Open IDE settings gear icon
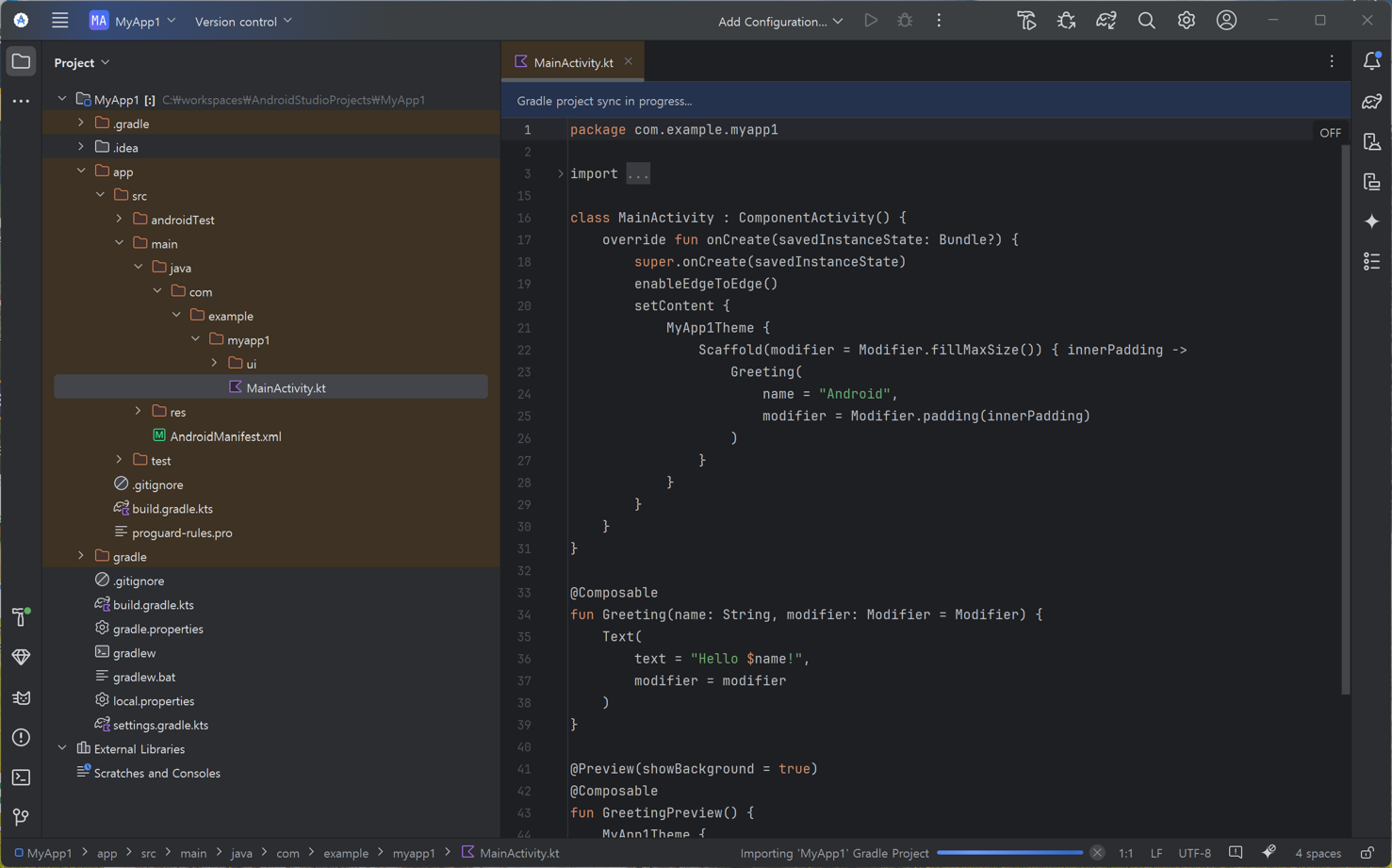The height and width of the screenshot is (868, 1392). coord(1187,21)
